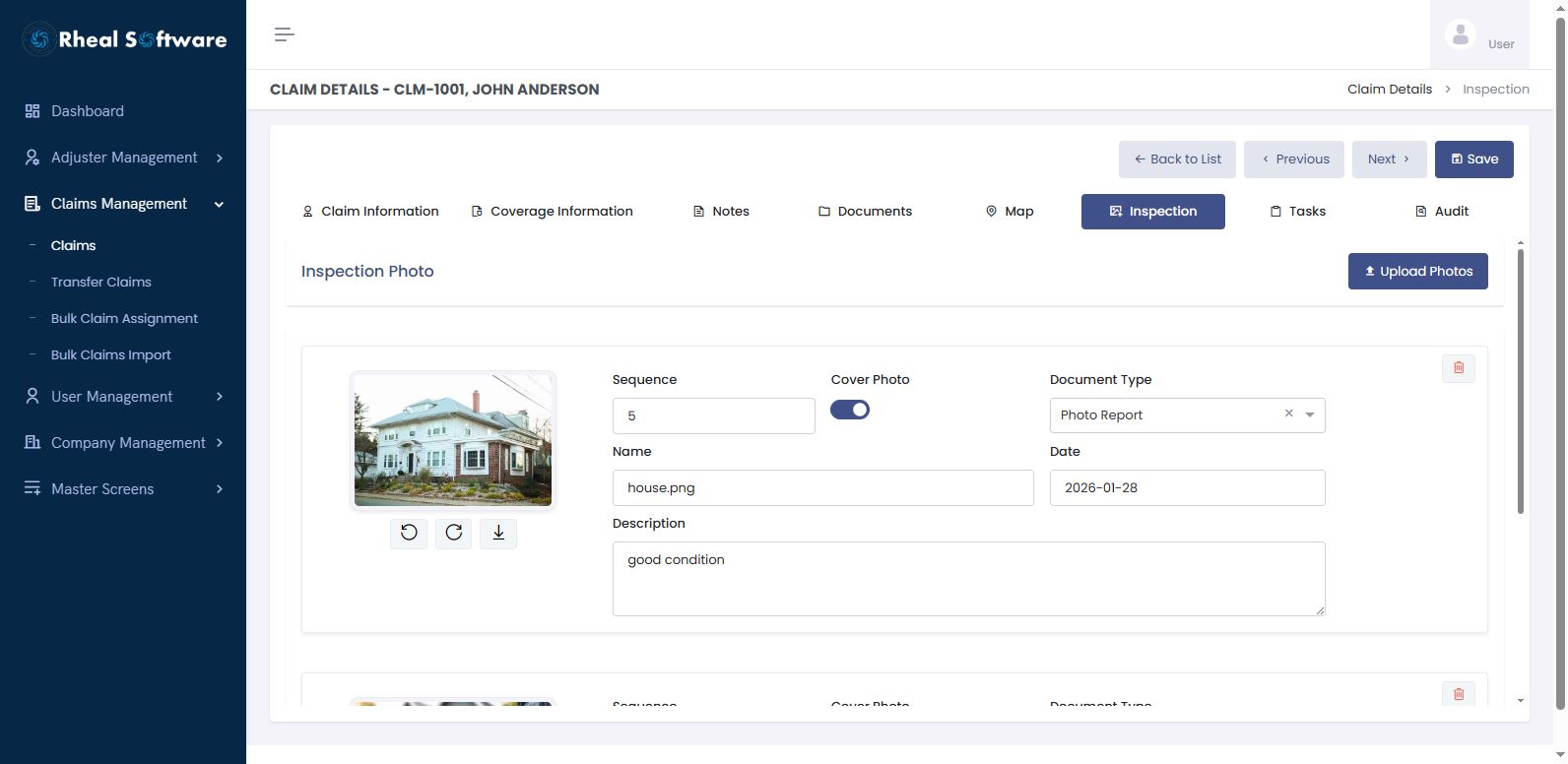Expand Master Screens menu
This screenshot has height=764, width=1568.
[x=123, y=489]
